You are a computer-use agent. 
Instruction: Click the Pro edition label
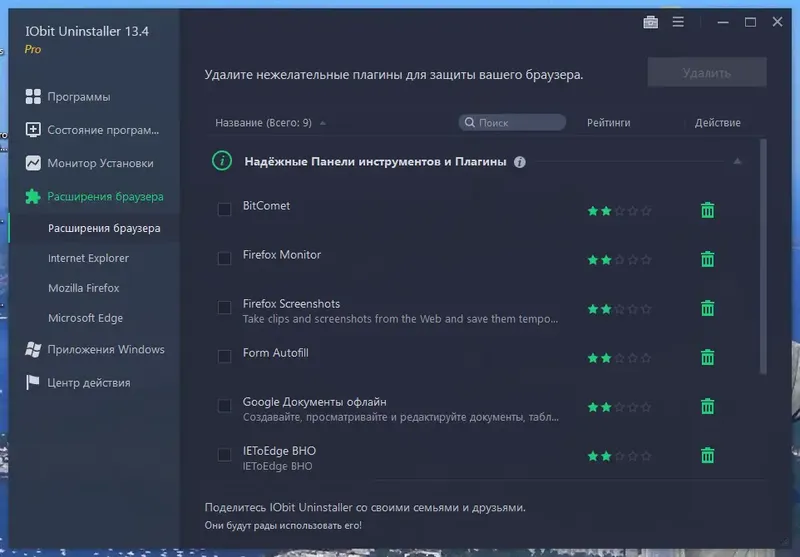pyautogui.click(x=33, y=49)
